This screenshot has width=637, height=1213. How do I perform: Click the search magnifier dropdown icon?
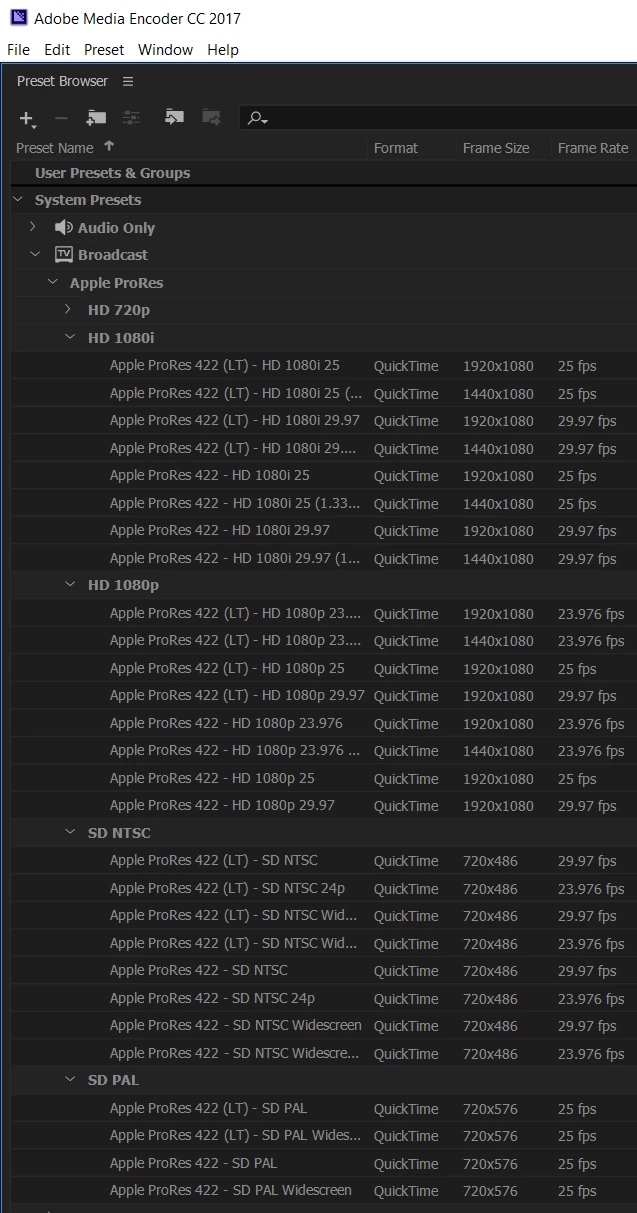[x=258, y=118]
